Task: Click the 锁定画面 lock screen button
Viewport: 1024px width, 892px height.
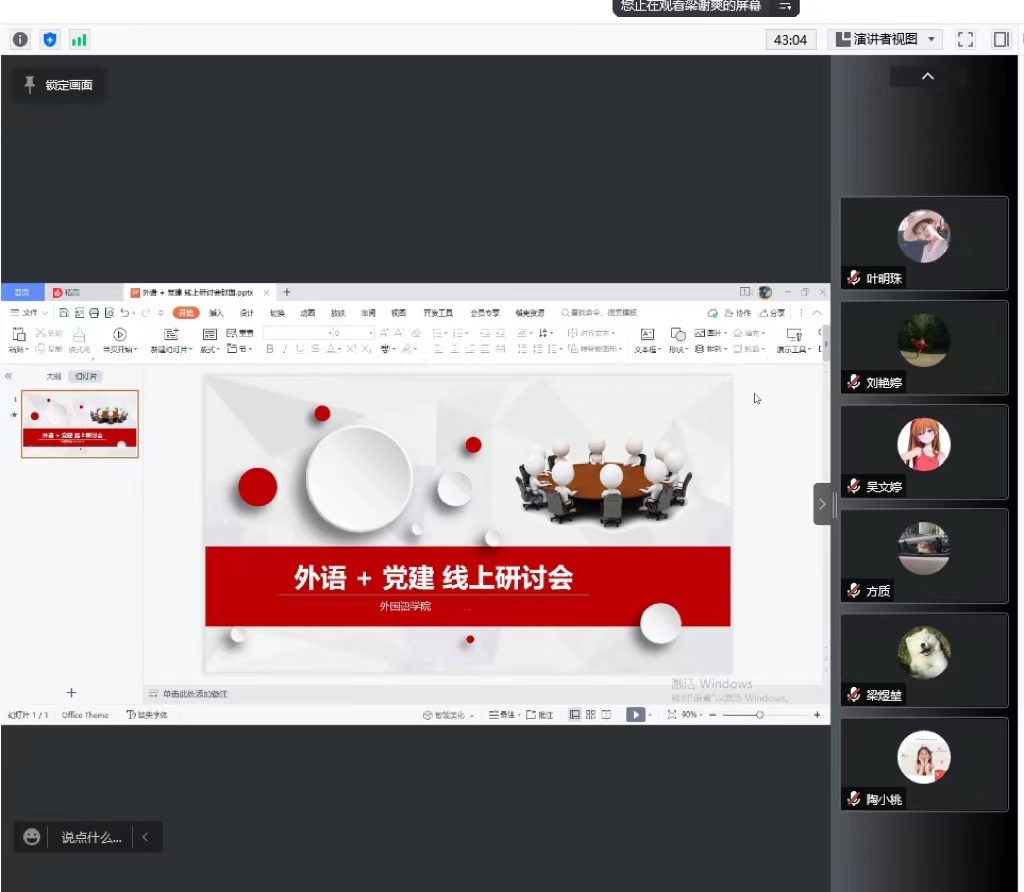Action: (x=58, y=85)
